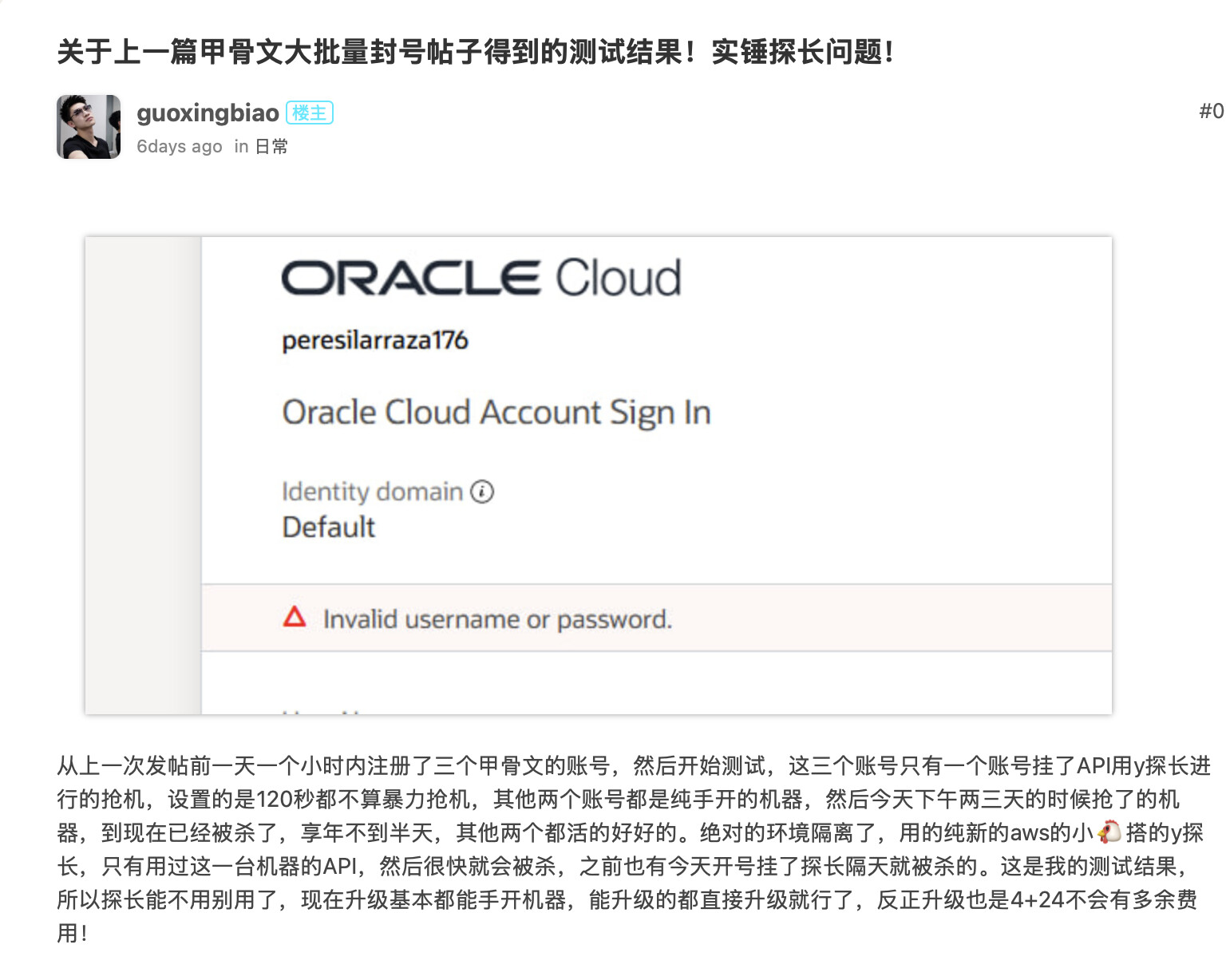The height and width of the screenshot is (980, 1226).
Task: Click the Invalid username or password message
Action: [497, 619]
